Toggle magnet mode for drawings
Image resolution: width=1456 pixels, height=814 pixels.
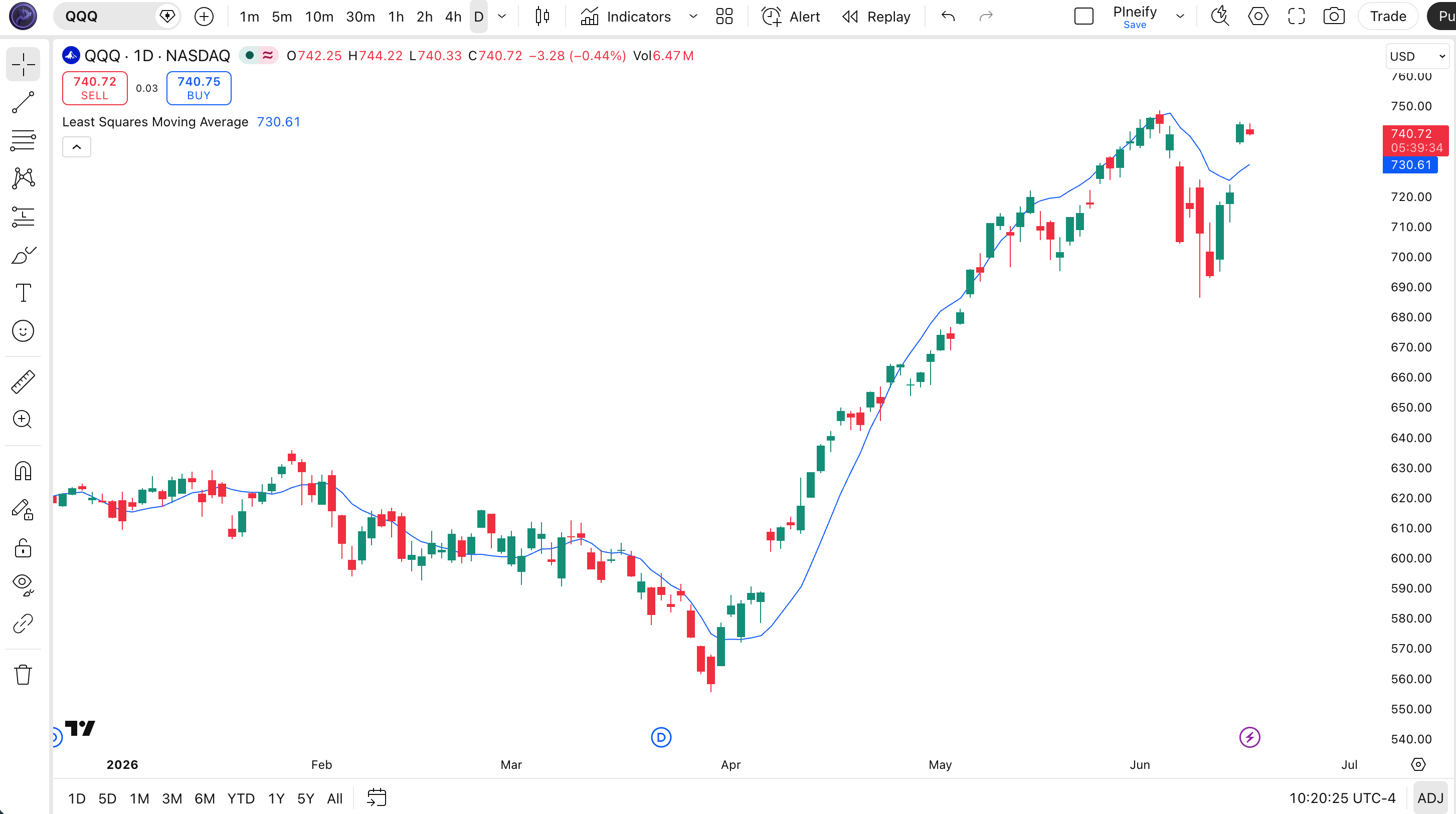coord(23,471)
